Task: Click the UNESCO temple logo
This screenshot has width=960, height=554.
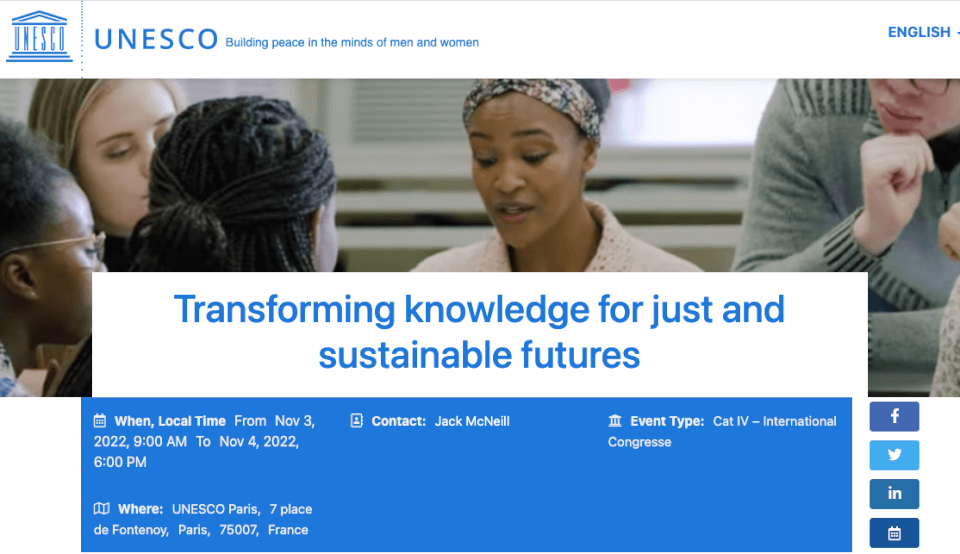Action: coord(40,37)
